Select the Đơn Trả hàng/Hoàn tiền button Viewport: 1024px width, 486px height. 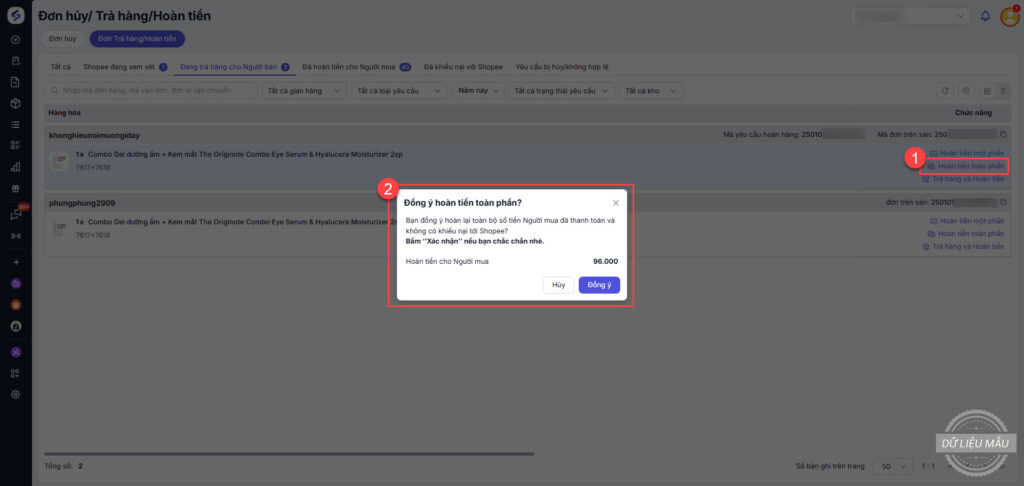[137, 39]
